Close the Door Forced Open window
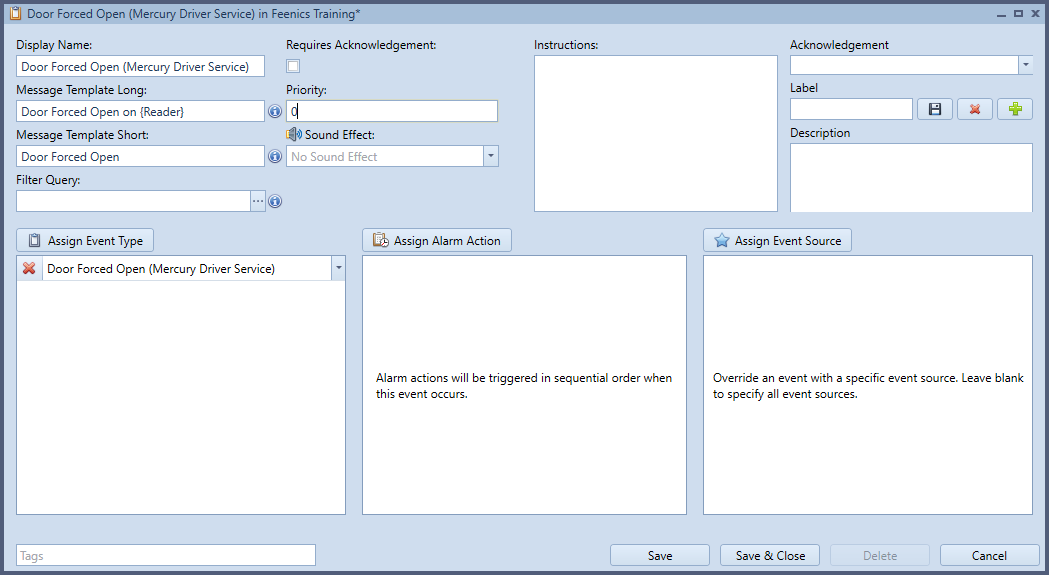The height and width of the screenshot is (575, 1049). tap(1035, 13)
